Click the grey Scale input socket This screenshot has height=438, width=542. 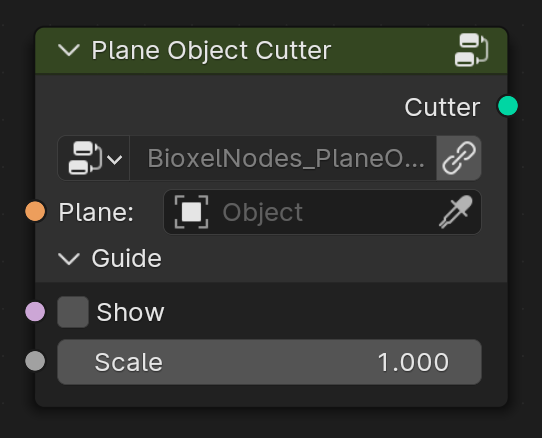click(x=35, y=361)
